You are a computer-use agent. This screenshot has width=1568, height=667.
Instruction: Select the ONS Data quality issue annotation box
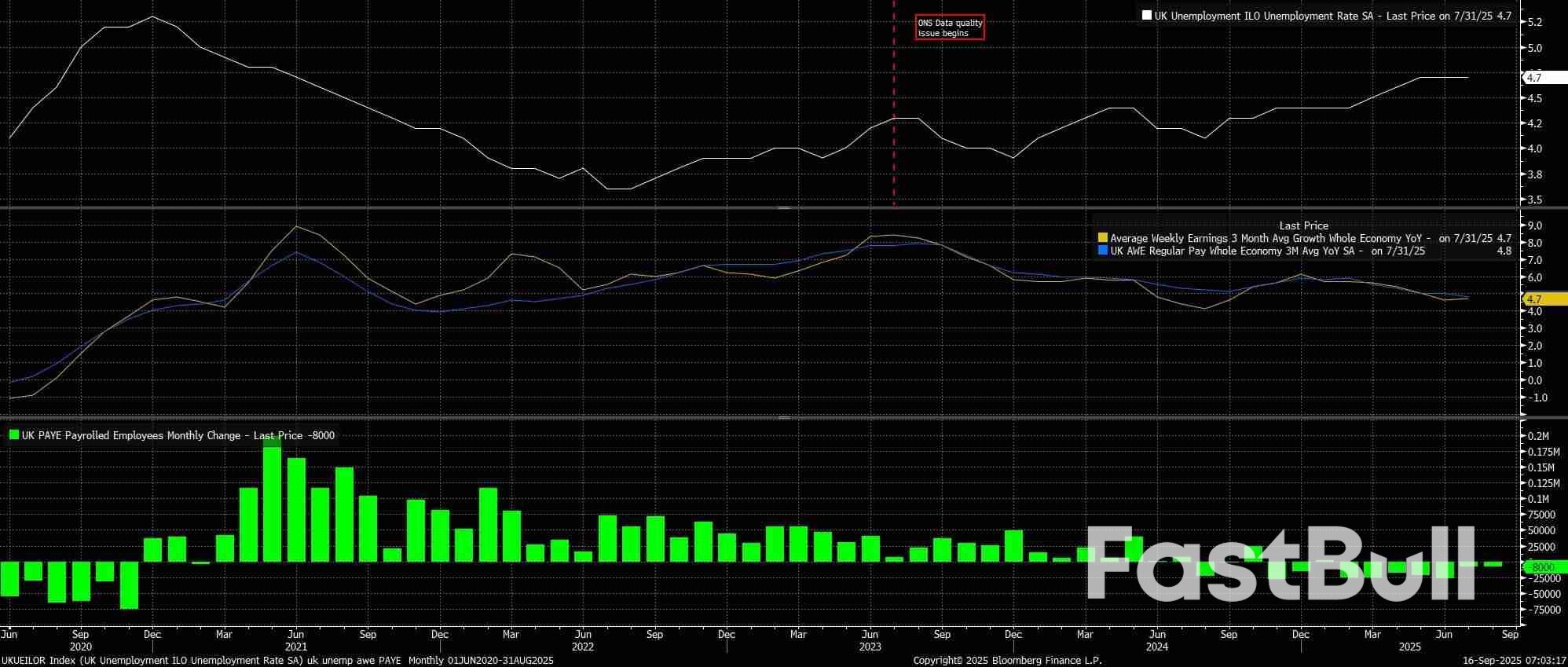950,27
